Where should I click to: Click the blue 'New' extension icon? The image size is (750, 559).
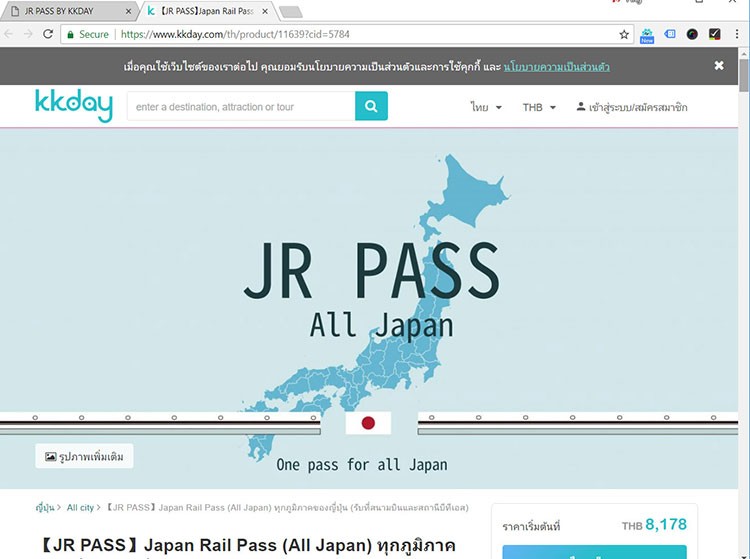[647, 35]
